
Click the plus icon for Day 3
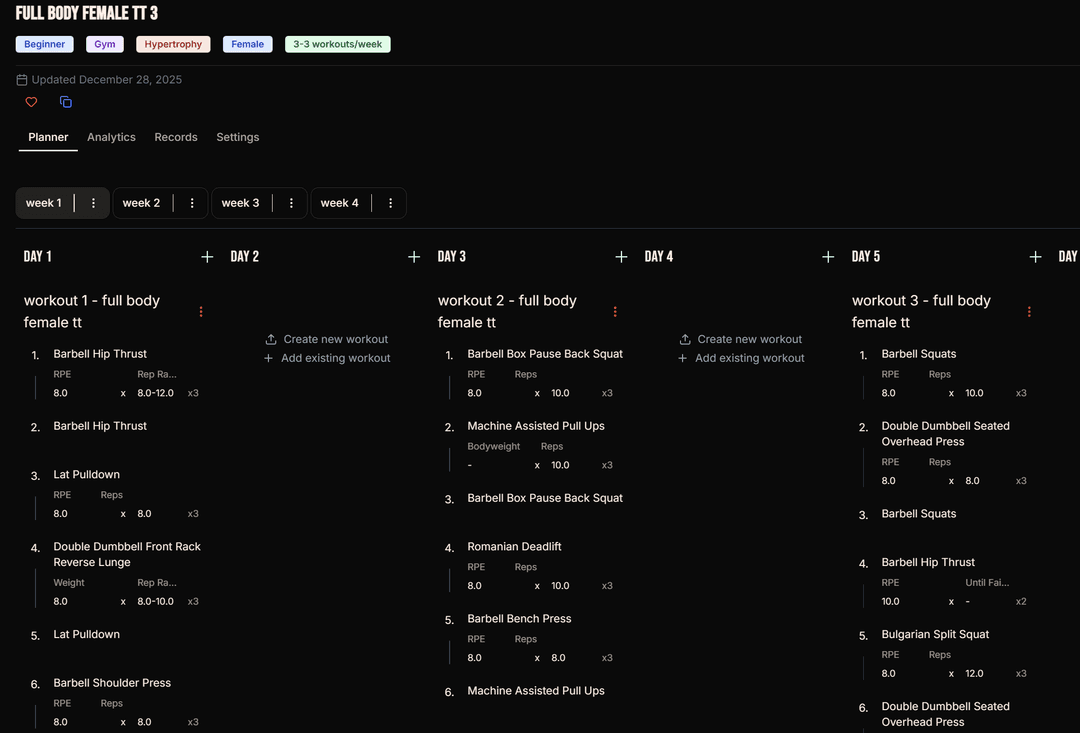621,257
